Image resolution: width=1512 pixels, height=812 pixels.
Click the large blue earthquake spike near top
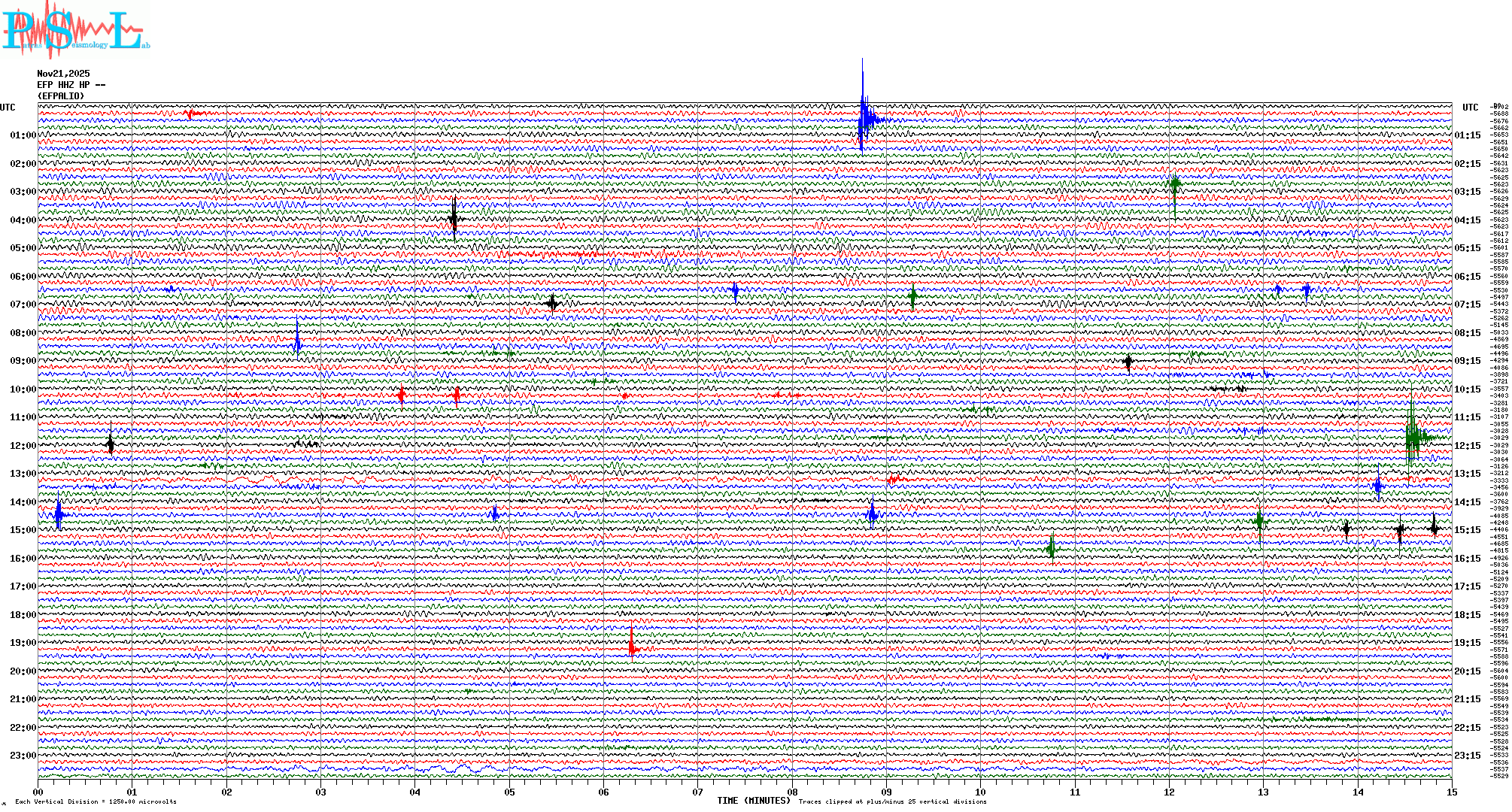click(x=864, y=119)
